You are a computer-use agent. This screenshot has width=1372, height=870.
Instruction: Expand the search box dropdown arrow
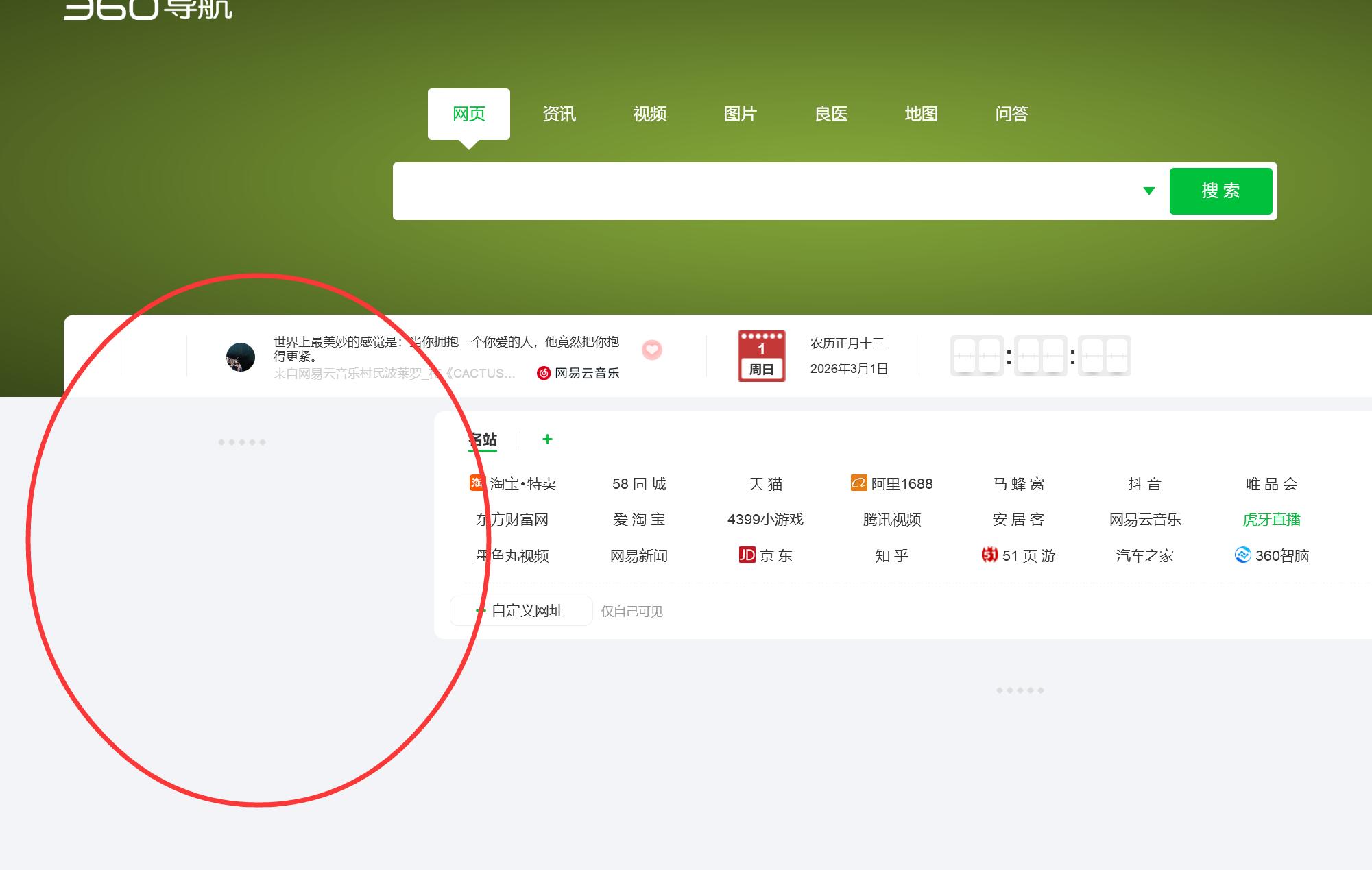1149,191
